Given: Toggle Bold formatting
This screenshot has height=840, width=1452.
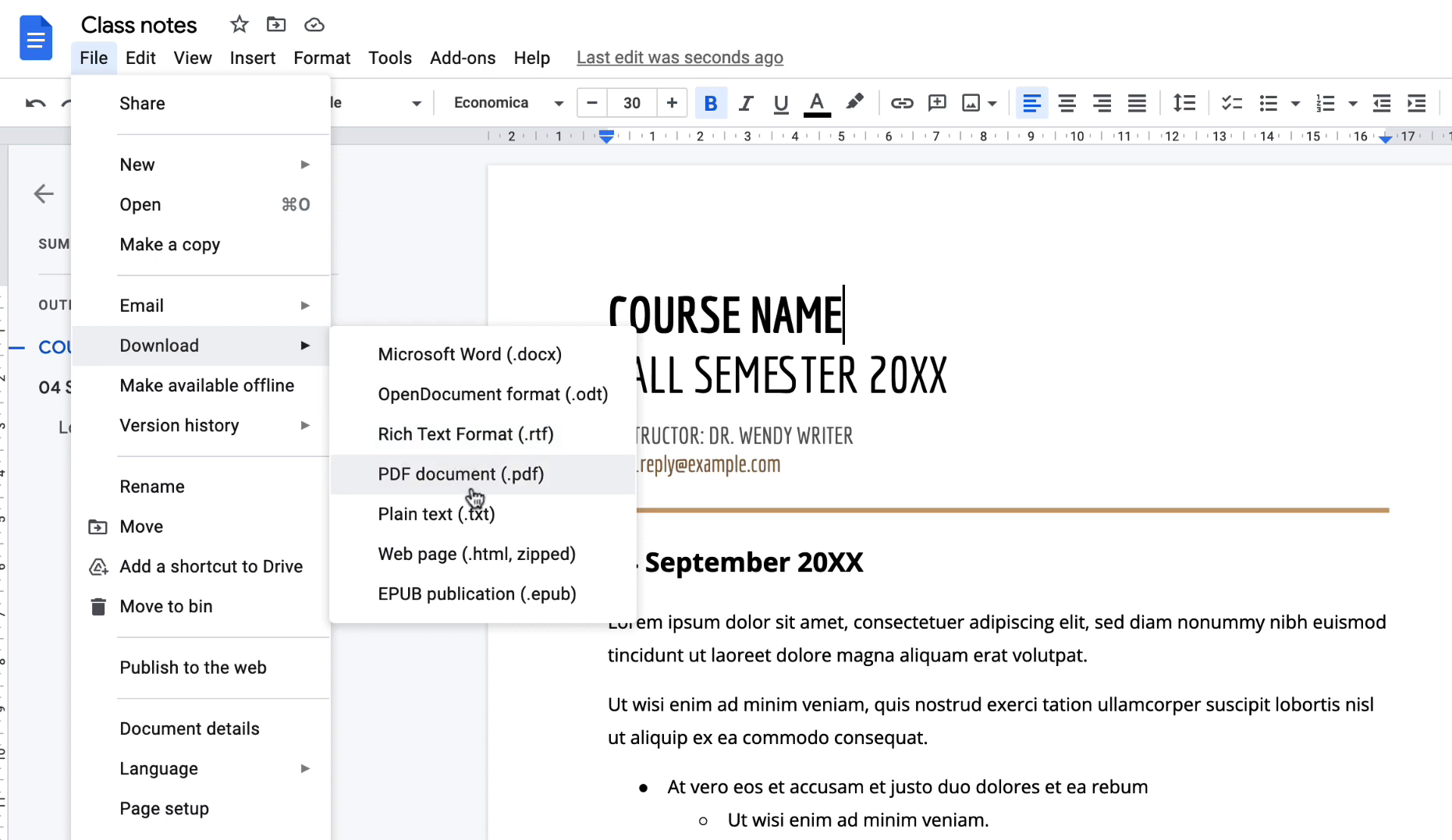Looking at the screenshot, I should pyautogui.click(x=711, y=103).
